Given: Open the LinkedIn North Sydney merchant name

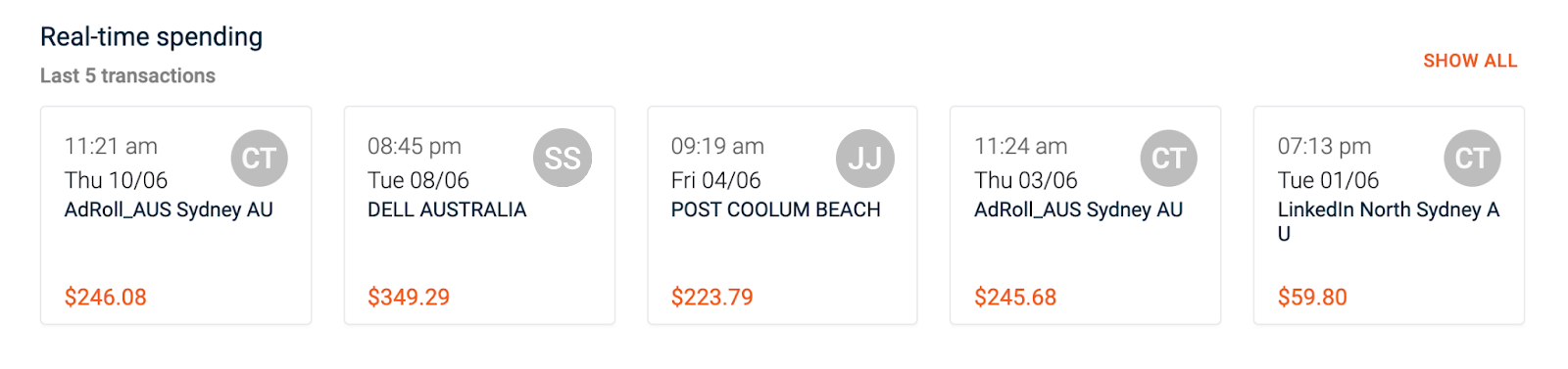Looking at the screenshot, I should [1389, 221].
